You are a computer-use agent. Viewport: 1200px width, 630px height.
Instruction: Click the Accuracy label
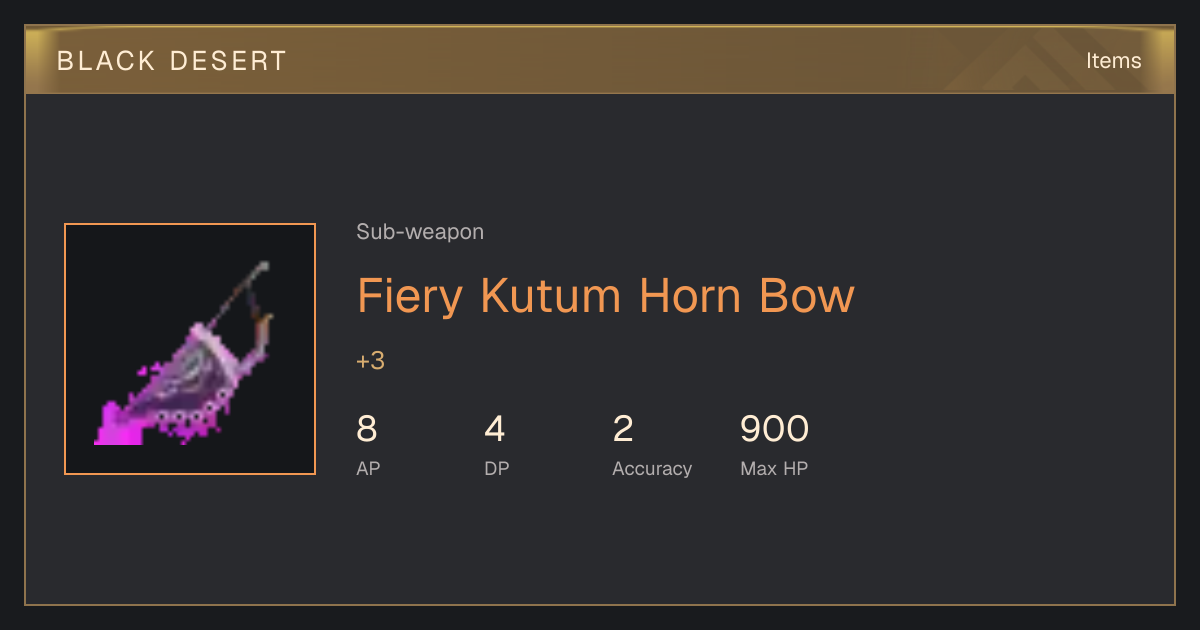pos(652,468)
